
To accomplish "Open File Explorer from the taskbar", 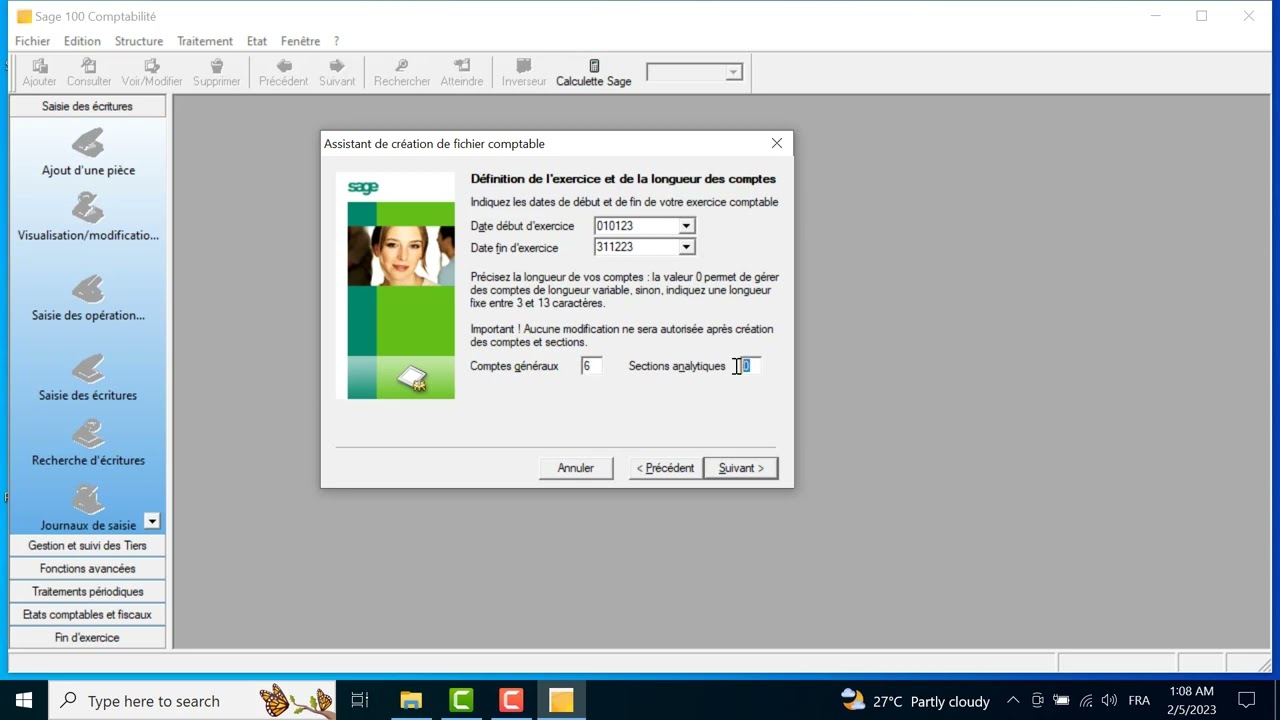I will [411, 700].
